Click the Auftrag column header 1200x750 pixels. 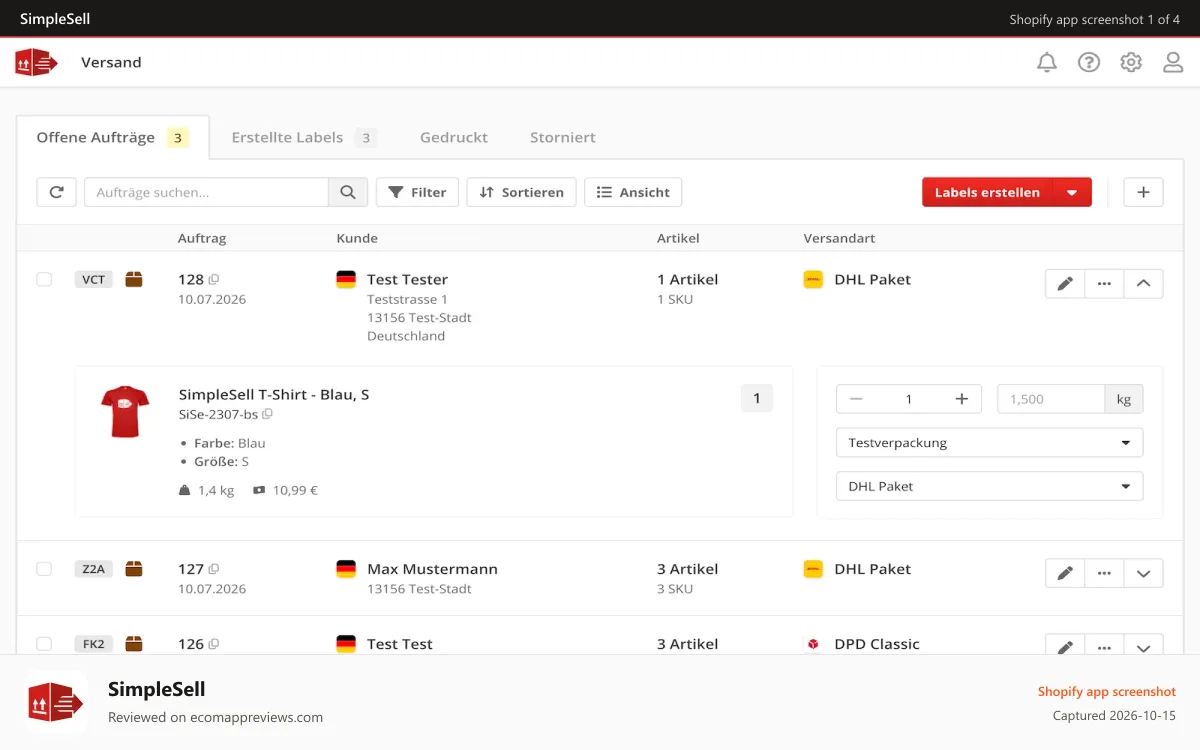click(202, 238)
